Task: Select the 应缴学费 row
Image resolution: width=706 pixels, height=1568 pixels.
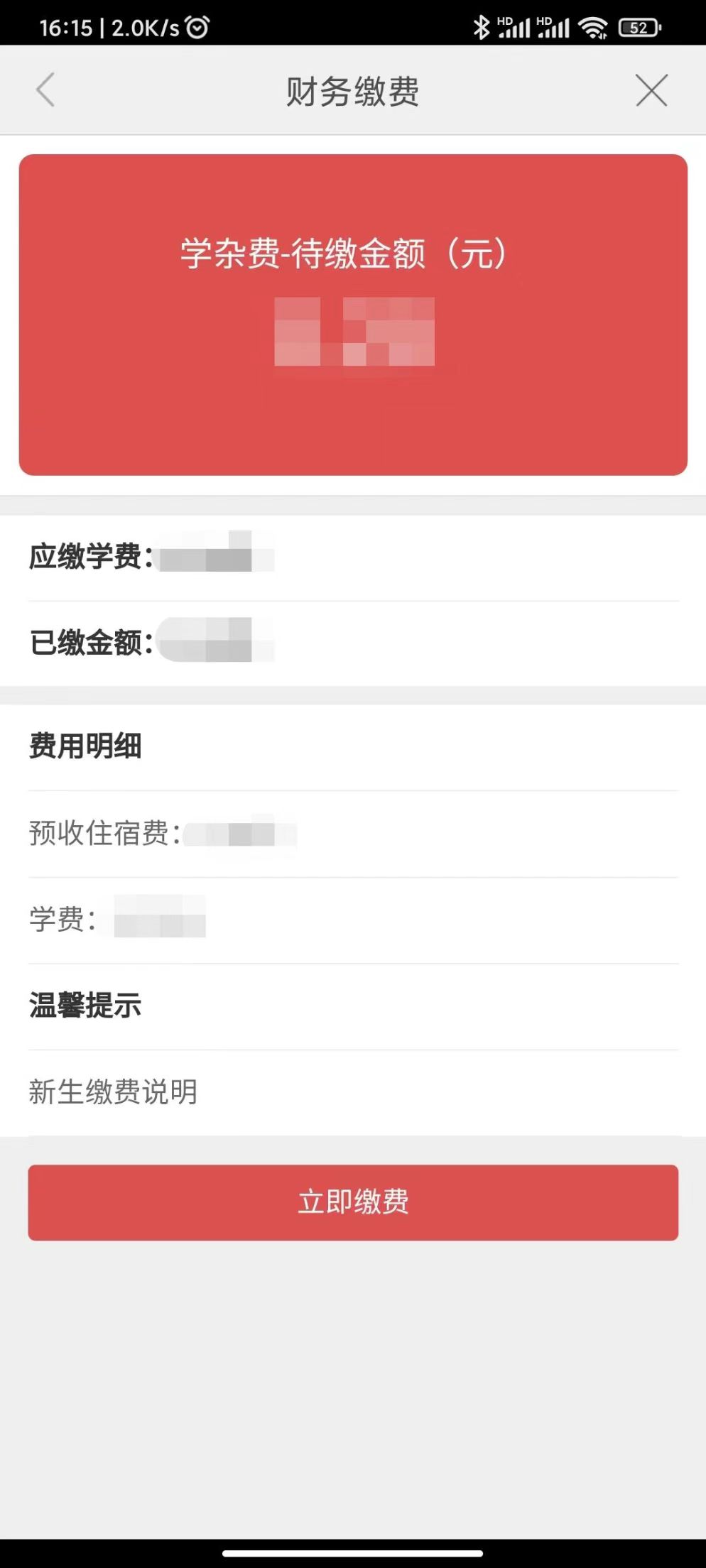Action: coord(353,557)
